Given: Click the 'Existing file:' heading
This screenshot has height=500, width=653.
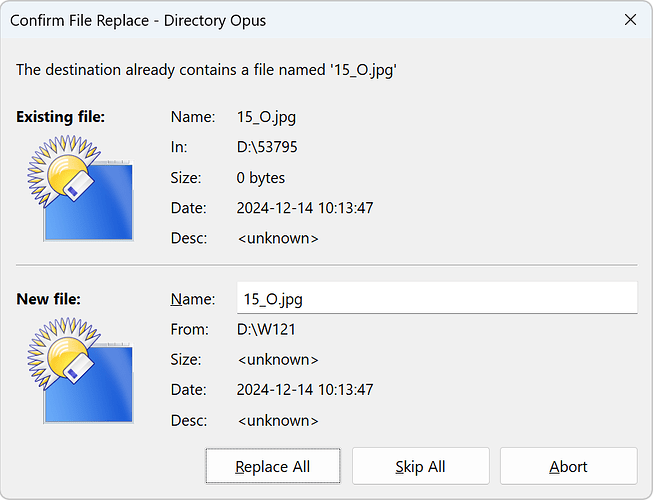Looking at the screenshot, I should pyautogui.click(x=60, y=117).
